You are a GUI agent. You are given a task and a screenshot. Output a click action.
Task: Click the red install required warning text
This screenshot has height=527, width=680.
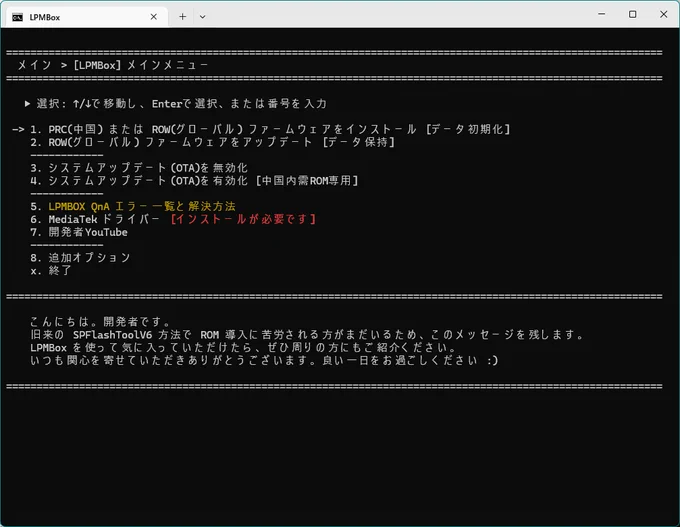(243, 219)
